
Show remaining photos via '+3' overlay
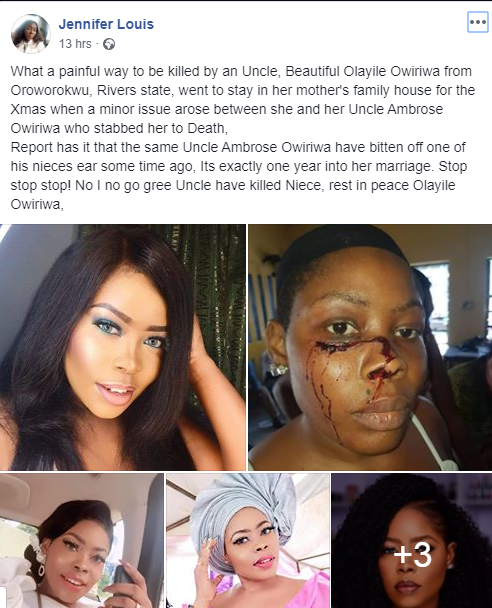[412, 554]
